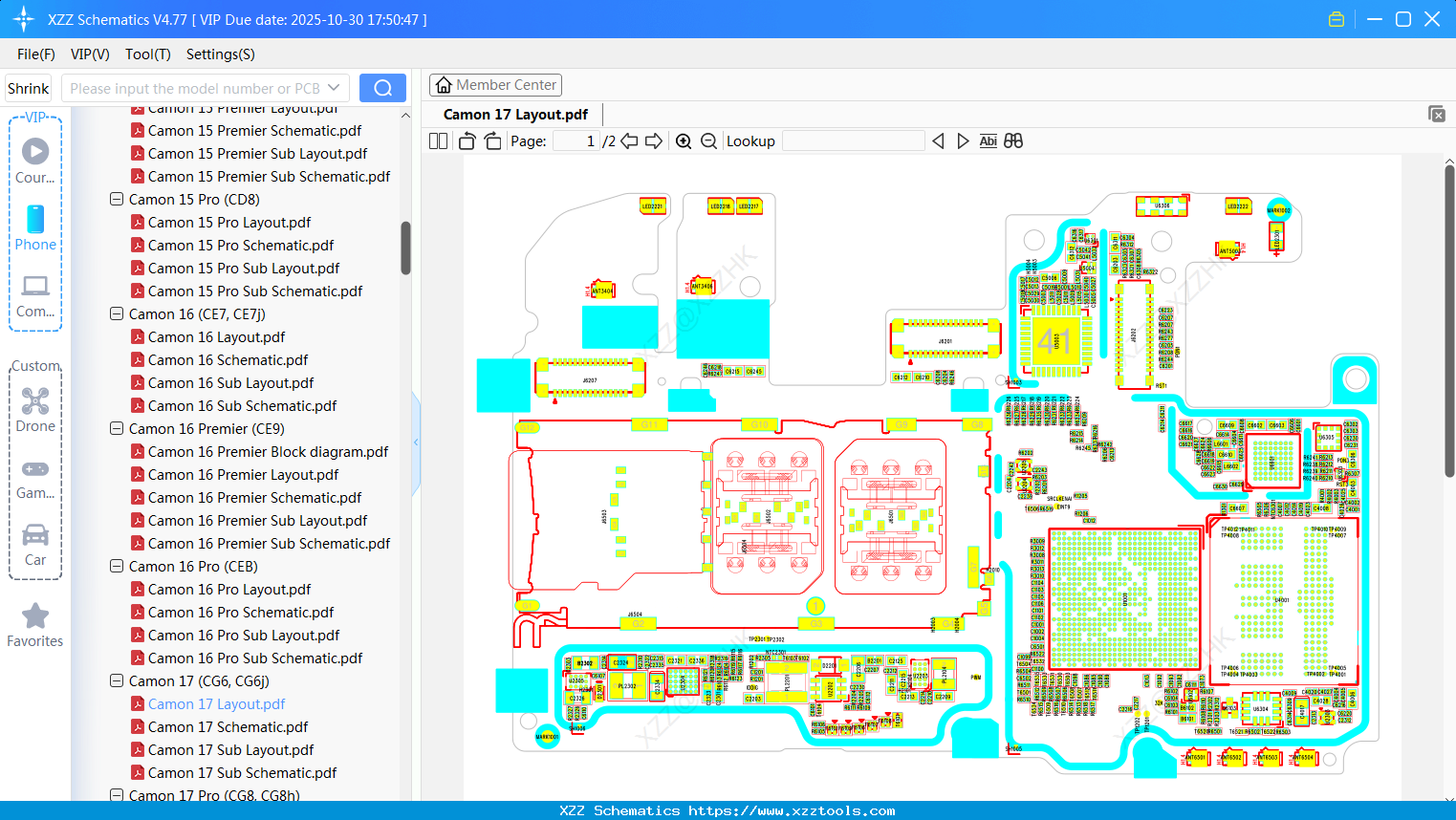
Task: Open Camon 15 Premier Sub Layout.pdf
Action: pyautogui.click(x=257, y=154)
